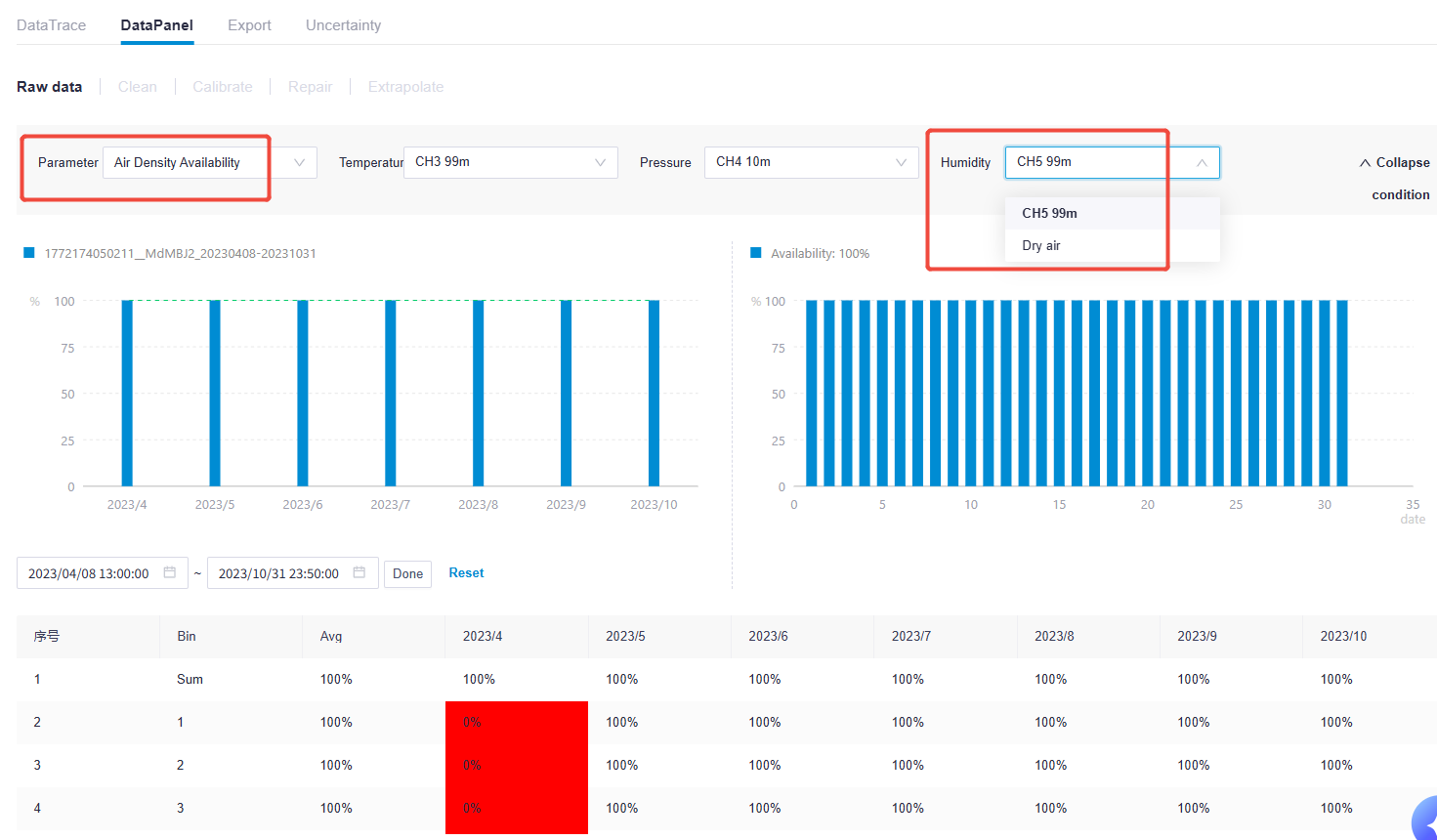Click the blue floating assistant icon
The height and width of the screenshot is (840, 1437).
pos(1426,819)
